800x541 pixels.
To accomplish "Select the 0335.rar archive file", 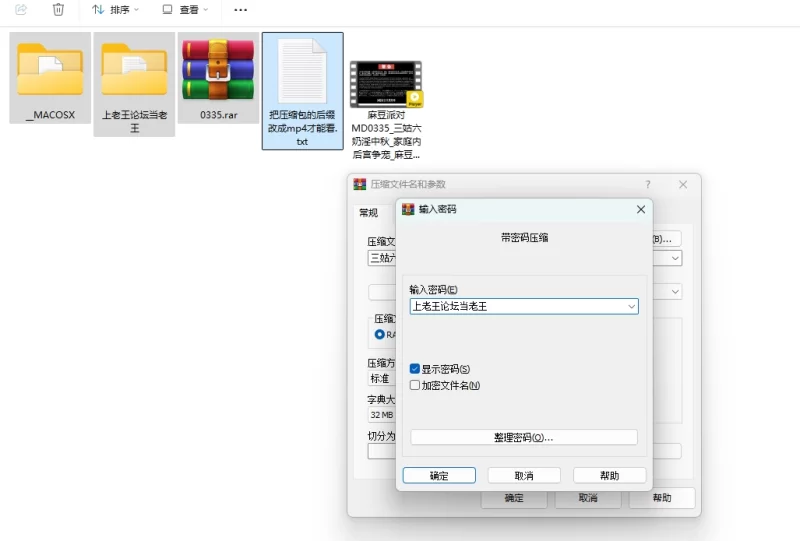I will tap(218, 78).
